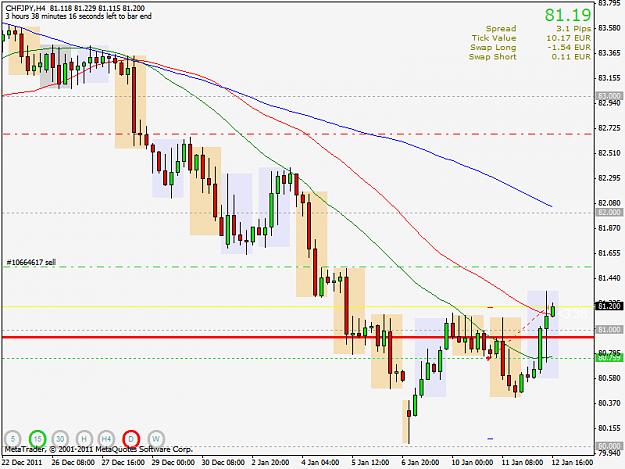
Task: Click the 81.000 level tag on price scale
Action: [x=609, y=330]
